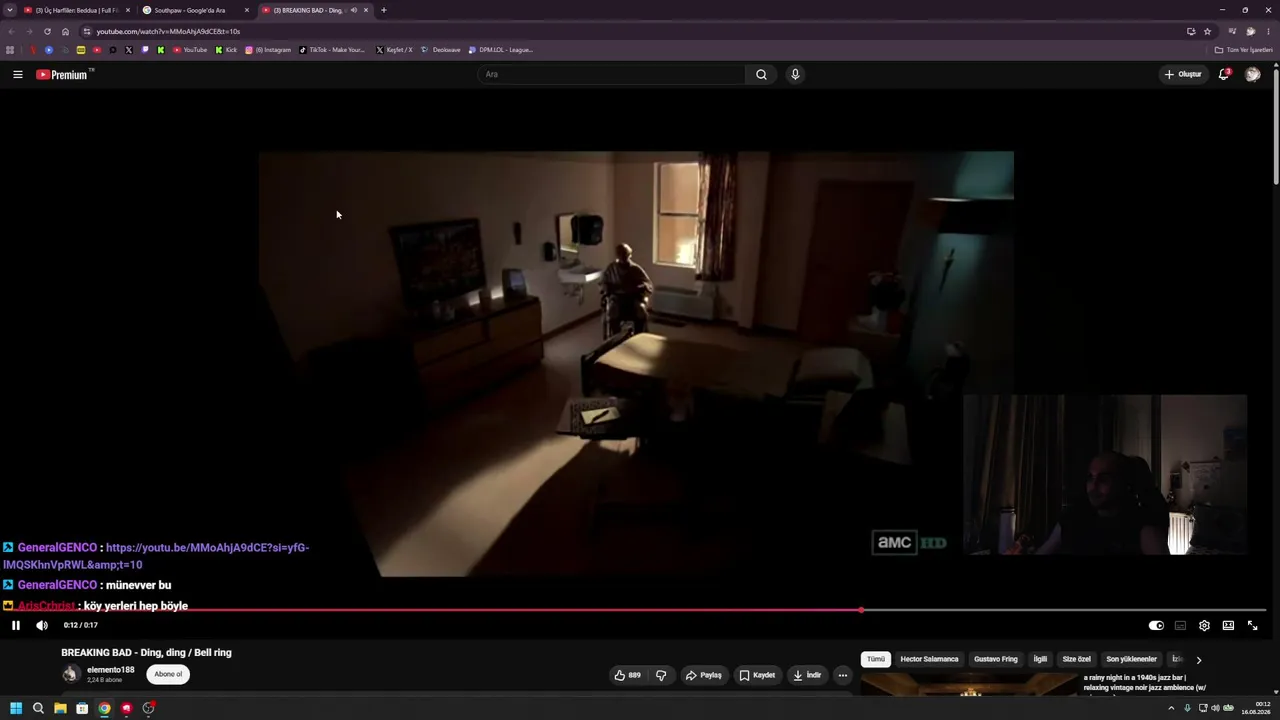The height and width of the screenshot is (720, 1280).
Task: Bookmark this page with the star icon
Action: (1207, 31)
